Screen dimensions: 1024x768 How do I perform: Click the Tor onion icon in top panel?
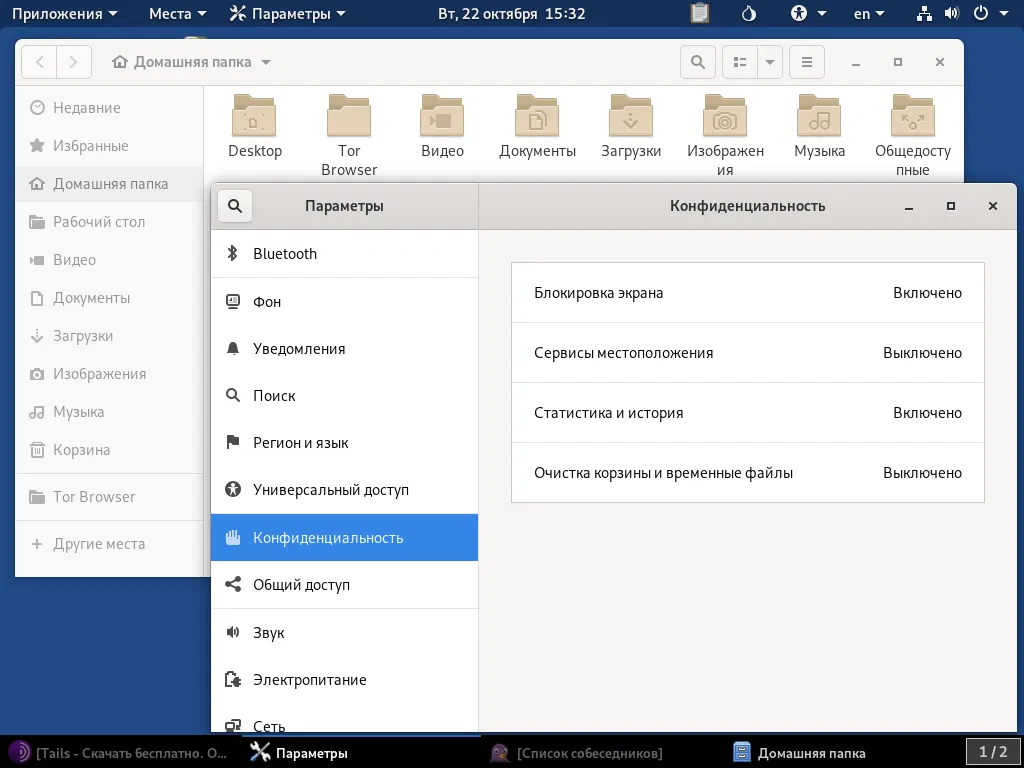(749, 14)
